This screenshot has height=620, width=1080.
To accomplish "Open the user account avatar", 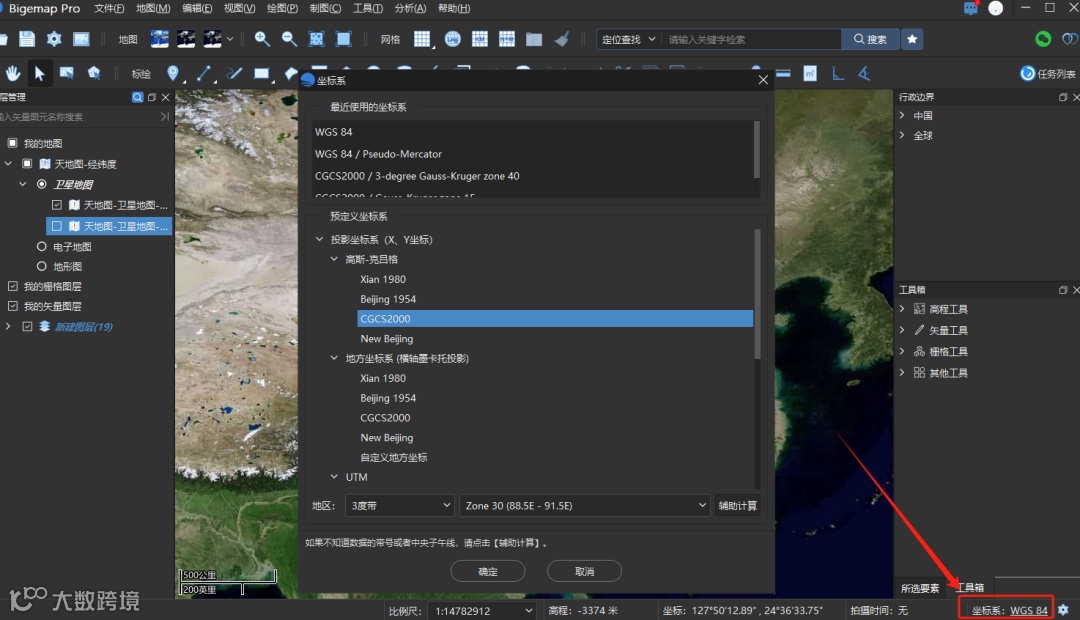I will (x=995, y=8).
